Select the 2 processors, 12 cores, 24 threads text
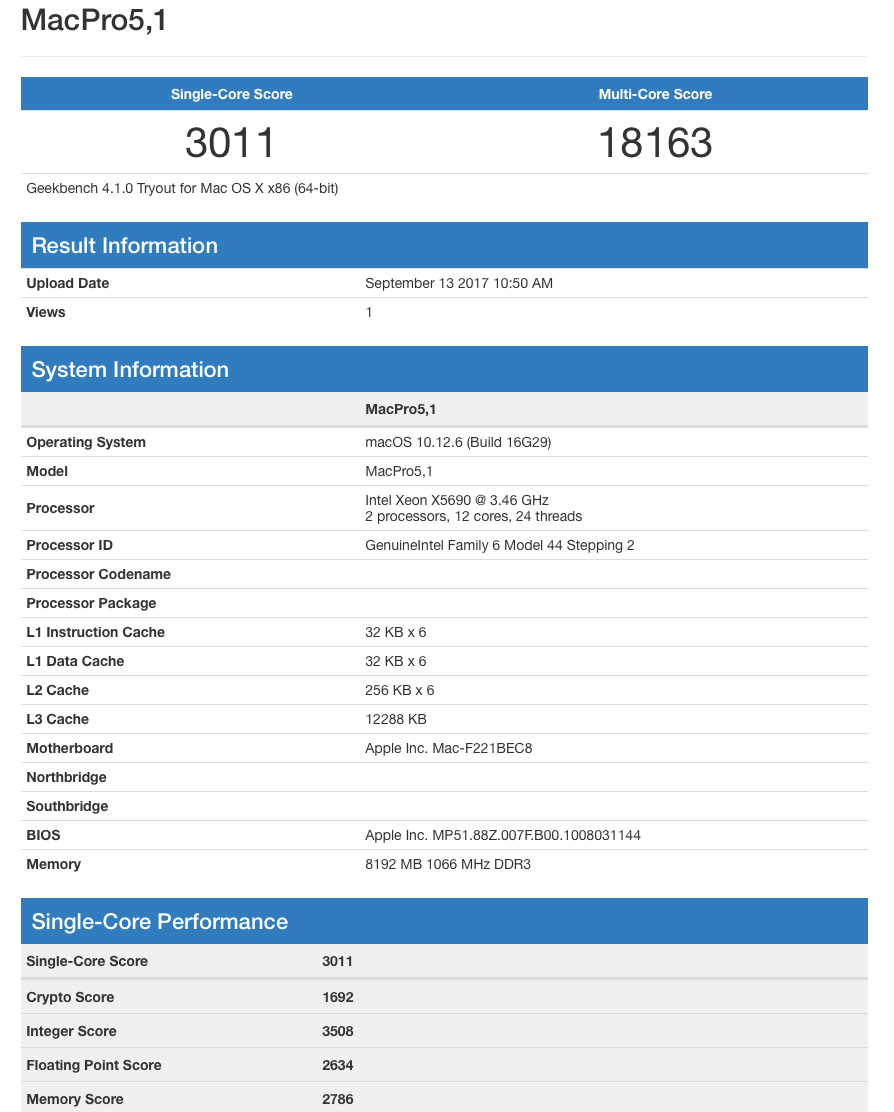The image size is (894, 1112). click(474, 516)
